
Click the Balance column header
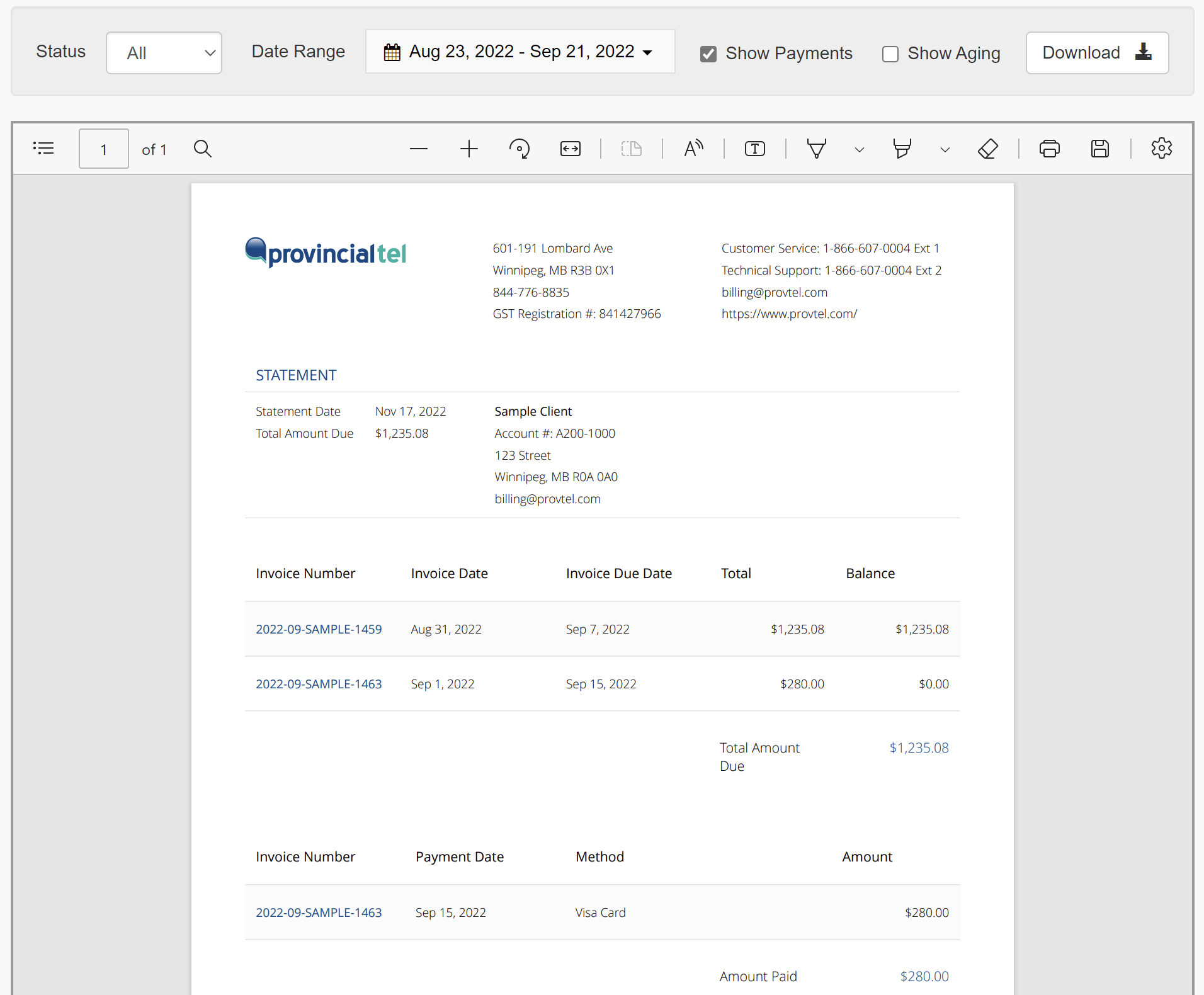click(870, 573)
